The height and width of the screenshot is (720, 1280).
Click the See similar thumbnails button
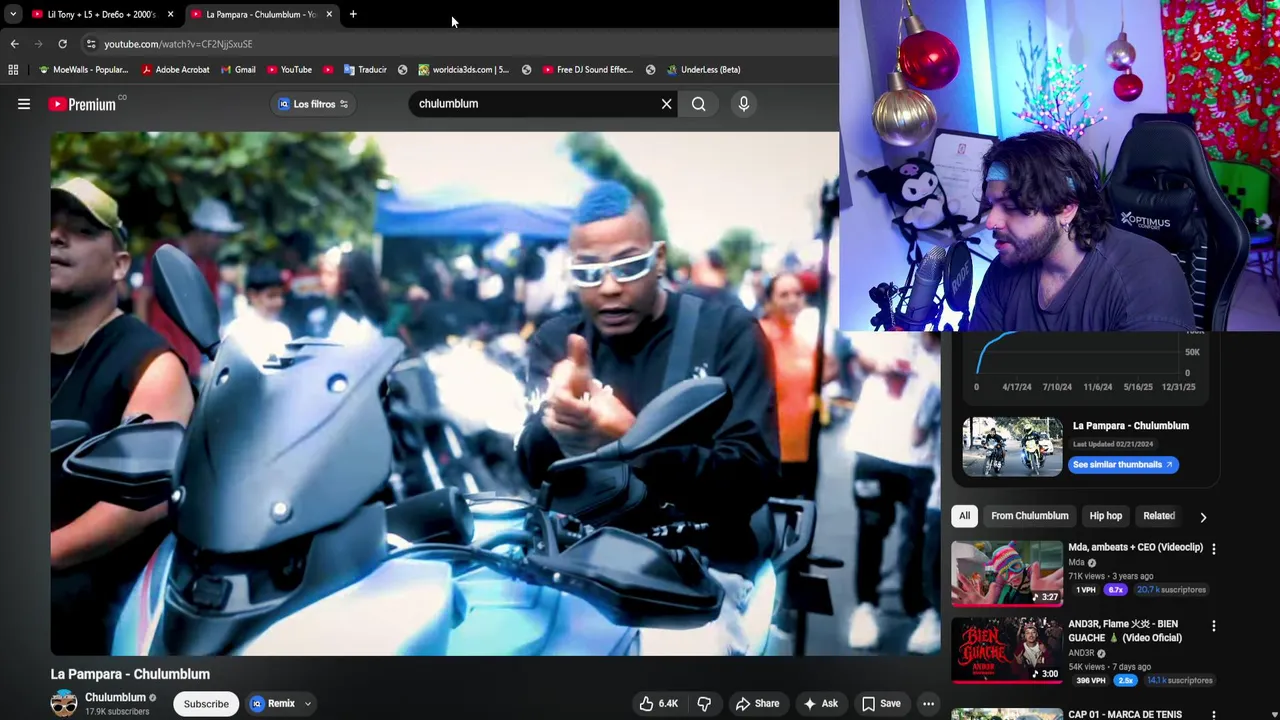point(1124,465)
